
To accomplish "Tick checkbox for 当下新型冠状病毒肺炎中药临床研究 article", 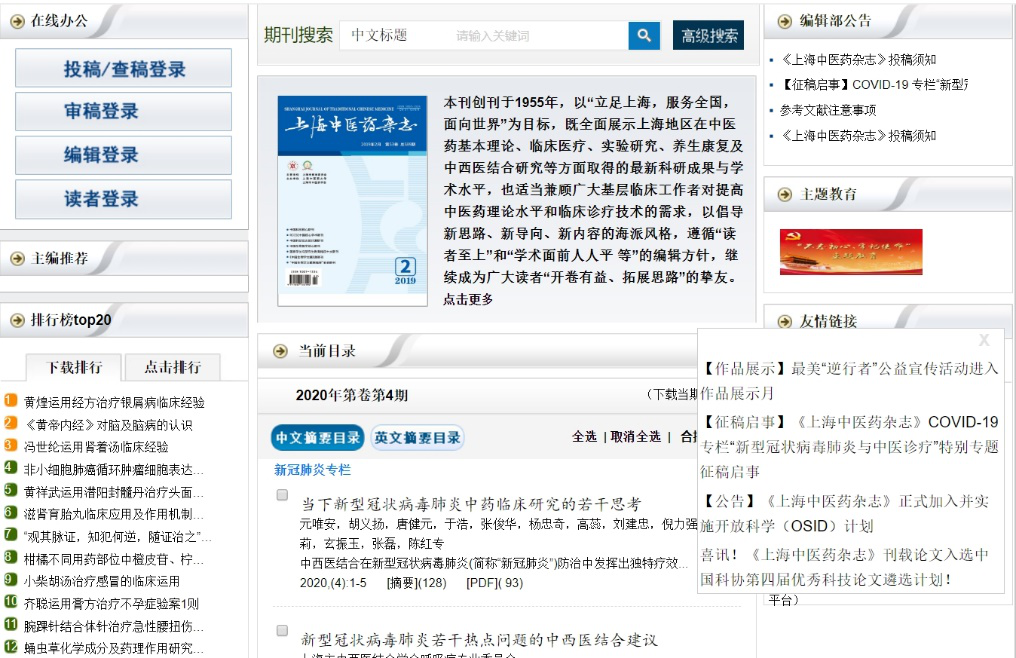I will coord(282,495).
